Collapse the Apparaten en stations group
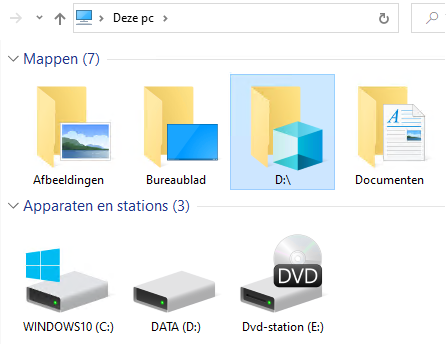This screenshot has width=446, height=361. (x=13, y=206)
